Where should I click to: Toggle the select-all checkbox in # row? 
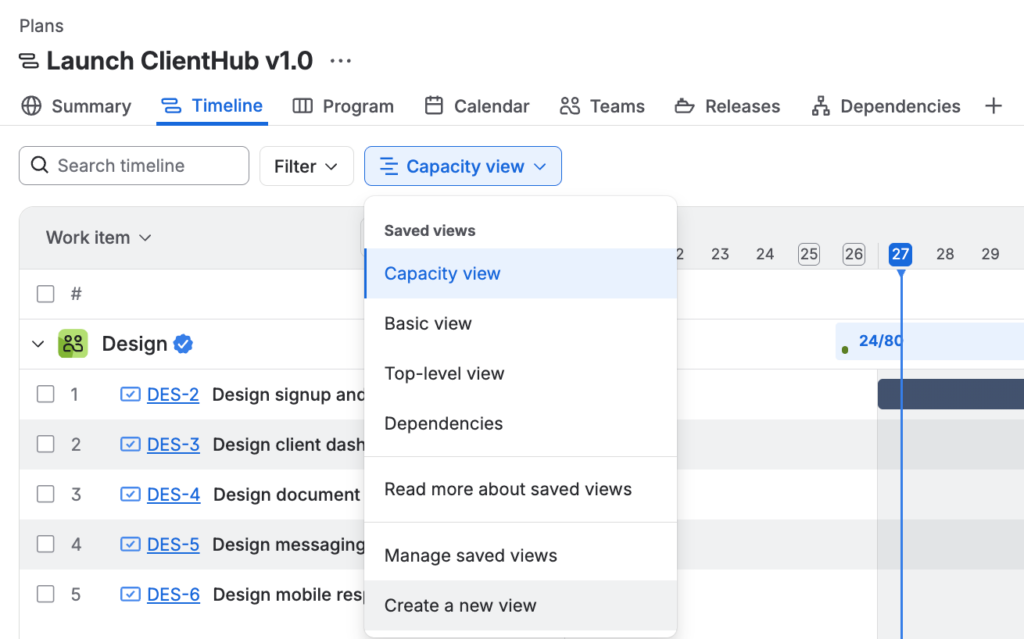[x=46, y=294]
